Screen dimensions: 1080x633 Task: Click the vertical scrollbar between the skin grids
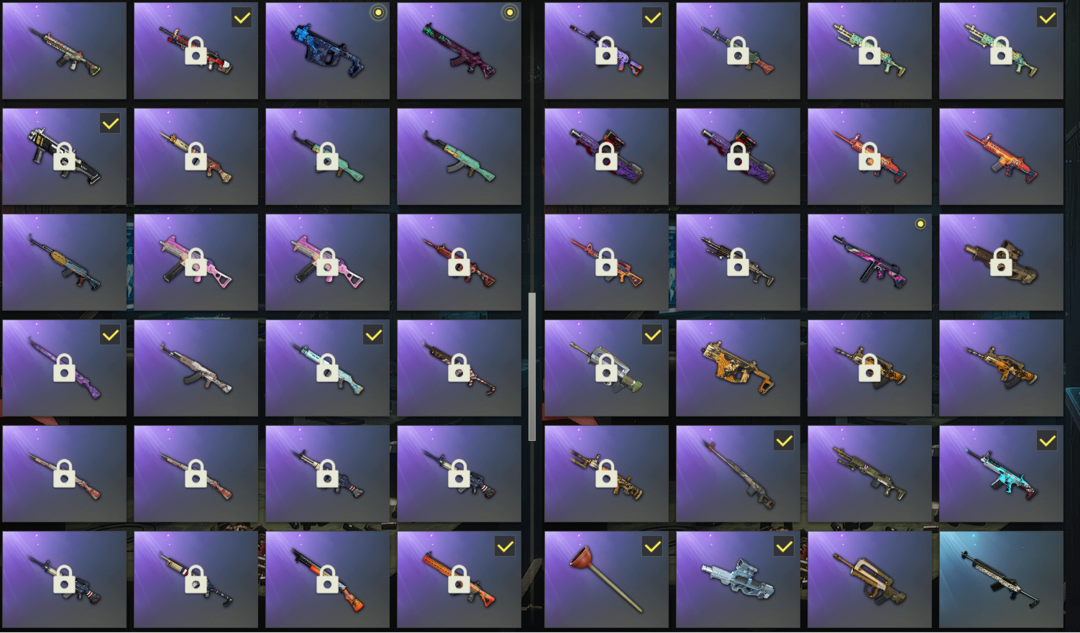(x=532, y=366)
